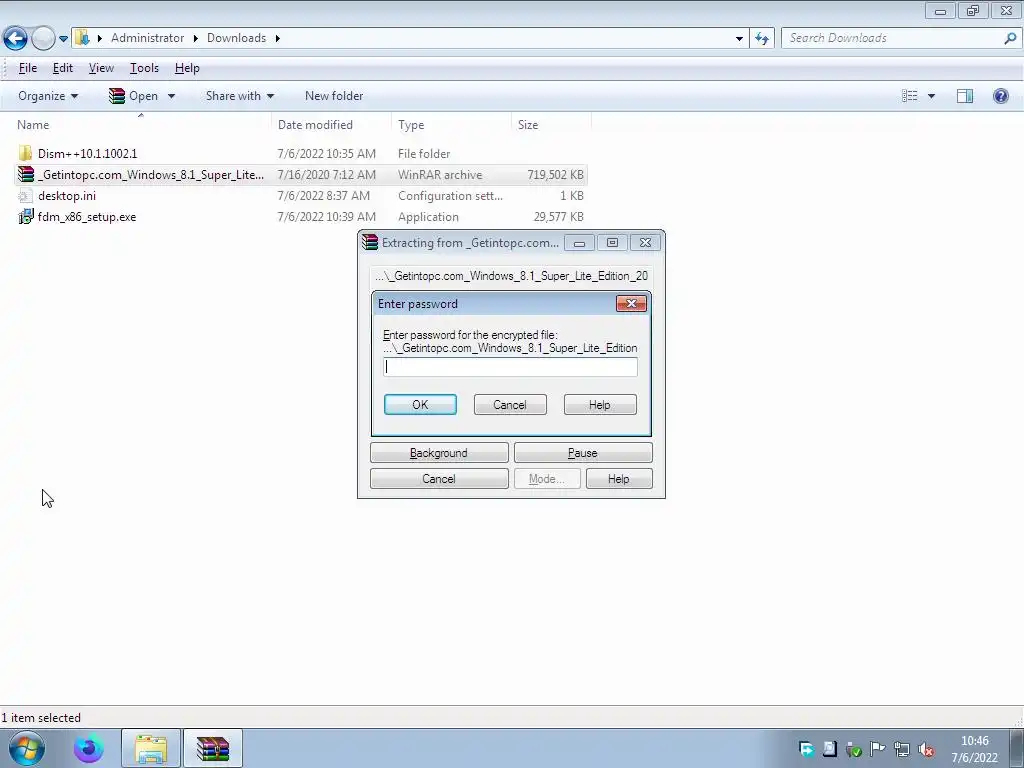
Task: Open the Tools menu
Action: pos(144,68)
